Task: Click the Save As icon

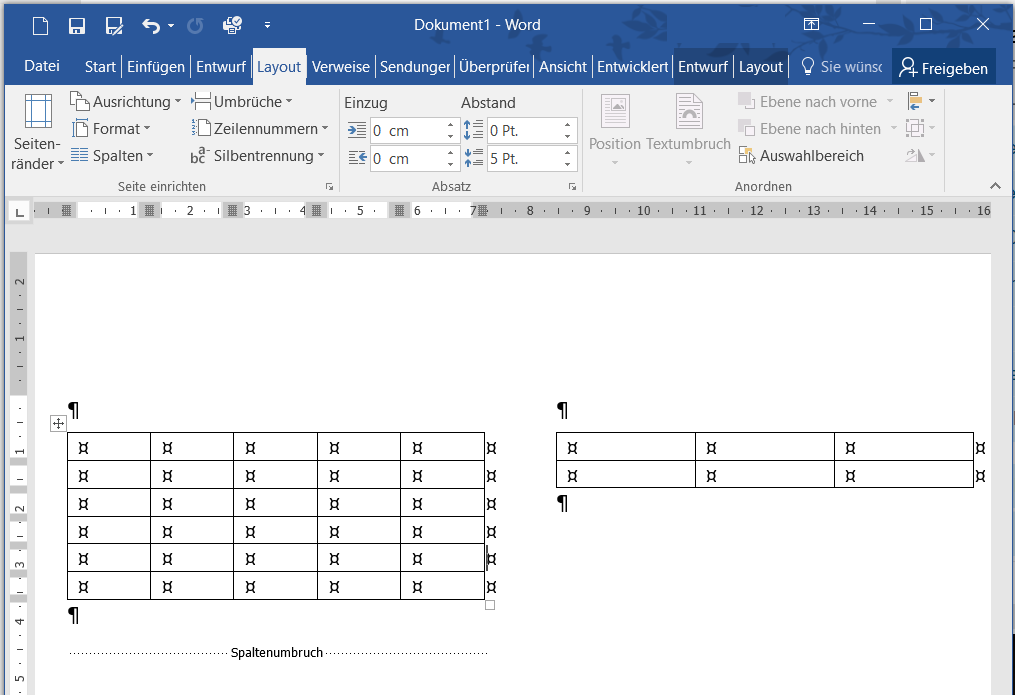Action: pyautogui.click(x=114, y=26)
